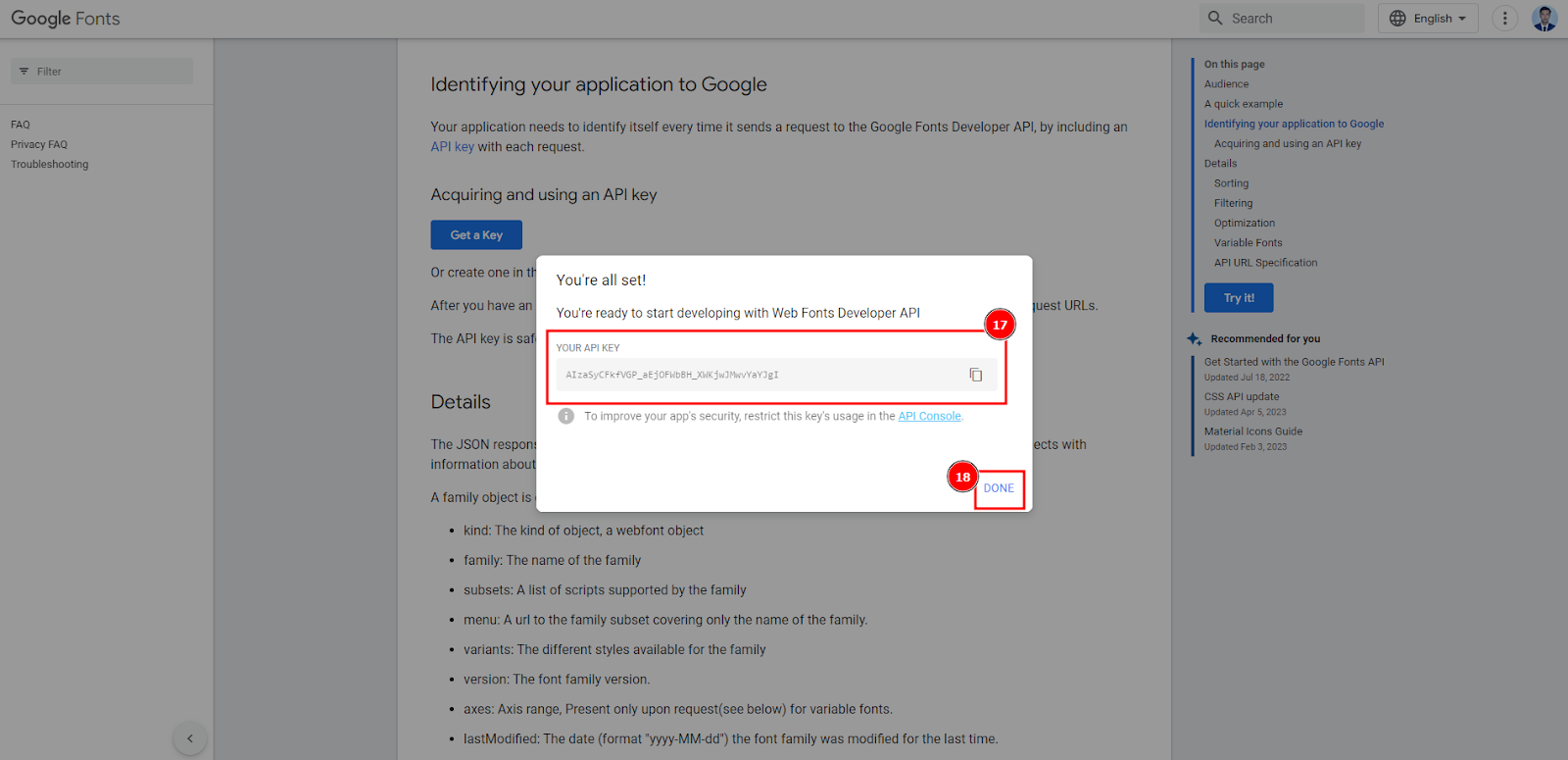
Task: Click the 'version: The font family version' bullet
Action: [557, 679]
